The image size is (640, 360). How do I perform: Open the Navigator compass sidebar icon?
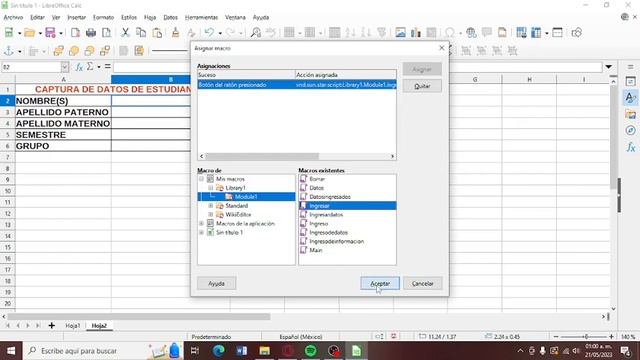pos(631,131)
